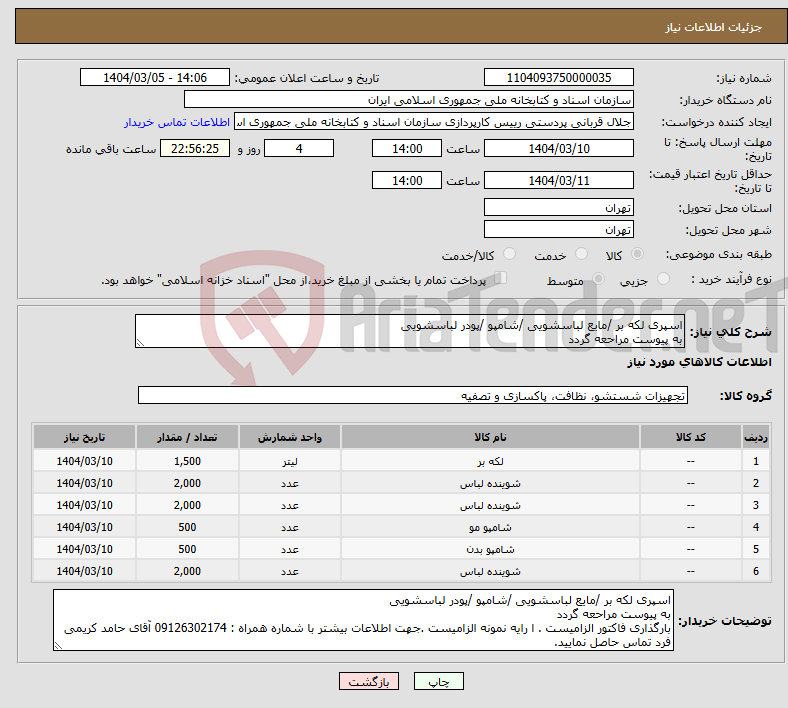The height and width of the screenshot is (708, 788).
Task: Click the بازگشت back button
Action: [369, 681]
